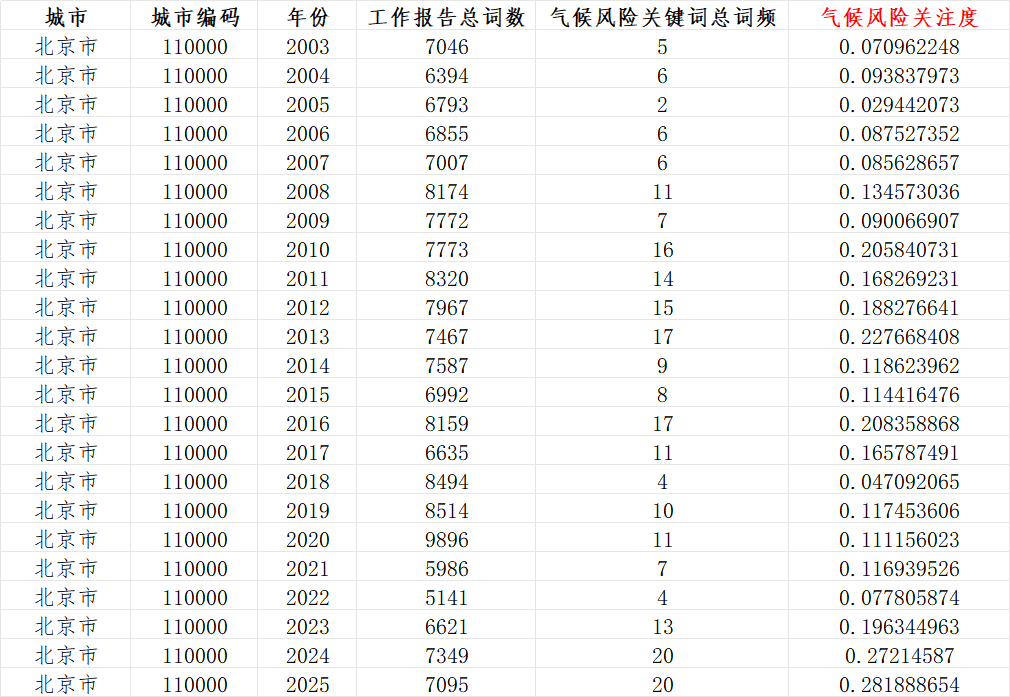Screen dimensions: 1010x697
Task: Select the red 气候风险关注度 header
Action: click(x=898, y=17)
